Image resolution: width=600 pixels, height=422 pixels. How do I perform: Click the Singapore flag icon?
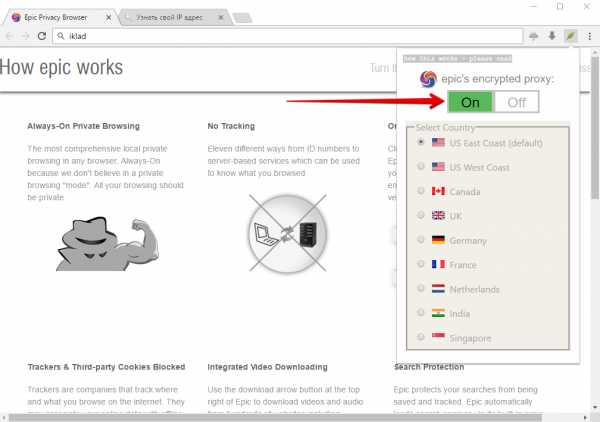point(438,337)
